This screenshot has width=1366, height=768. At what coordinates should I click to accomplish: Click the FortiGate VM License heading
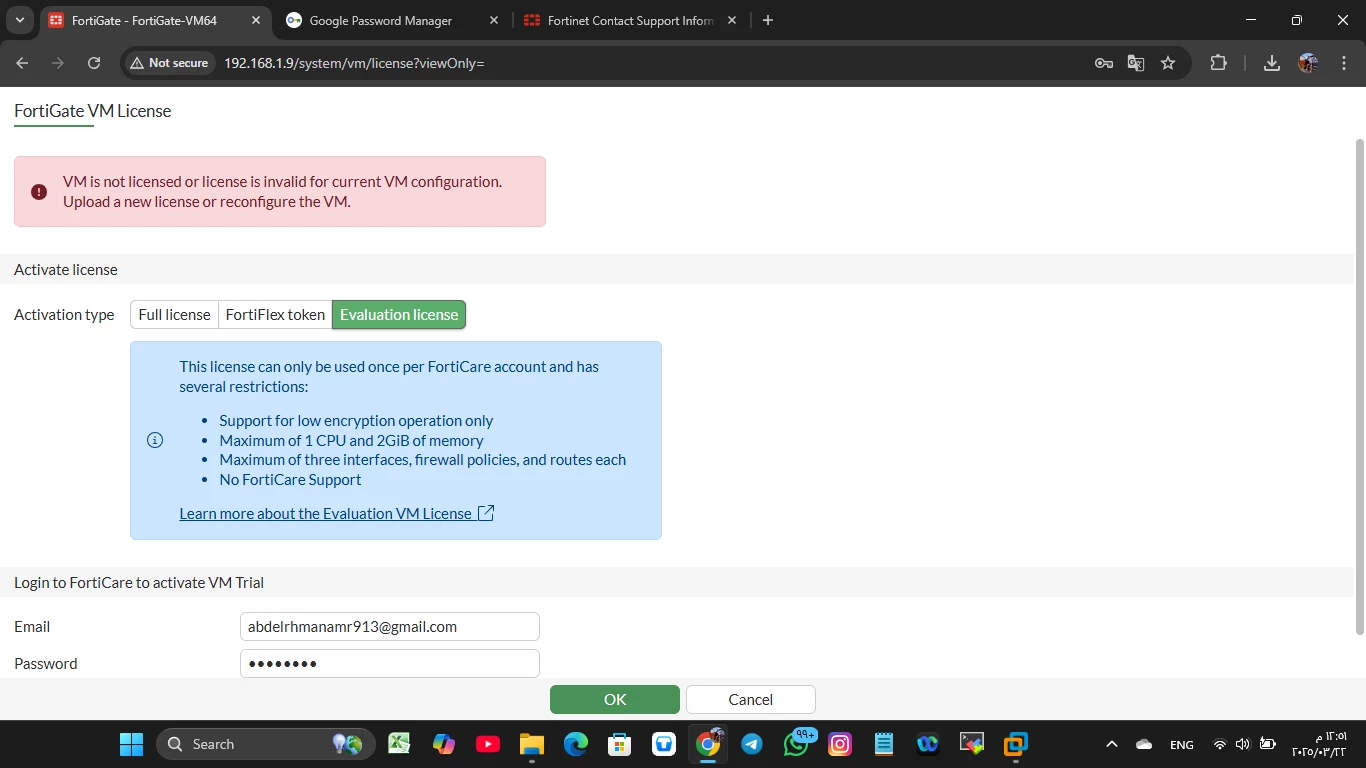(93, 111)
